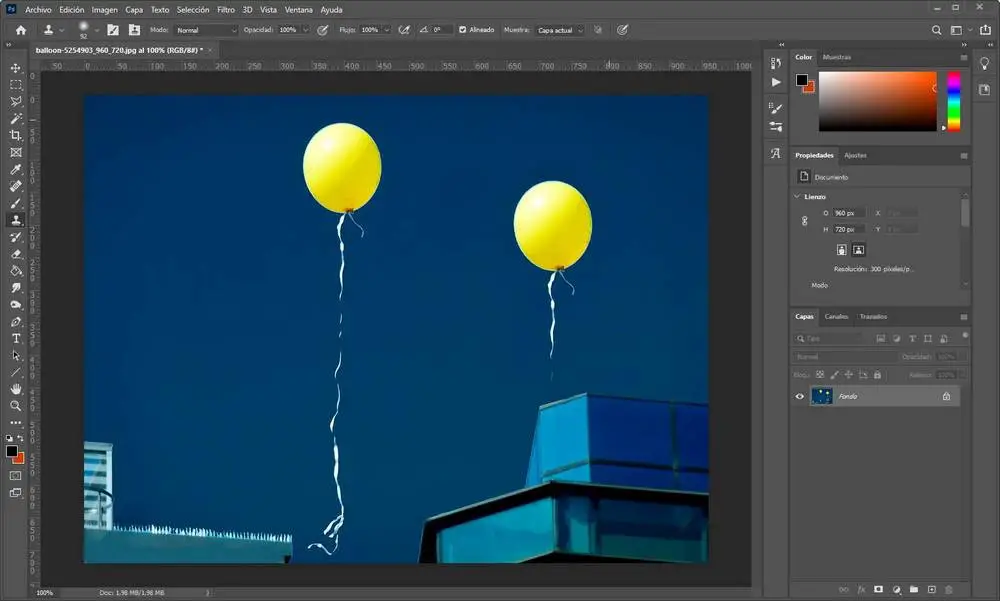Uncheck the Alineado checkbox
The height and width of the screenshot is (601, 1000).
point(462,30)
